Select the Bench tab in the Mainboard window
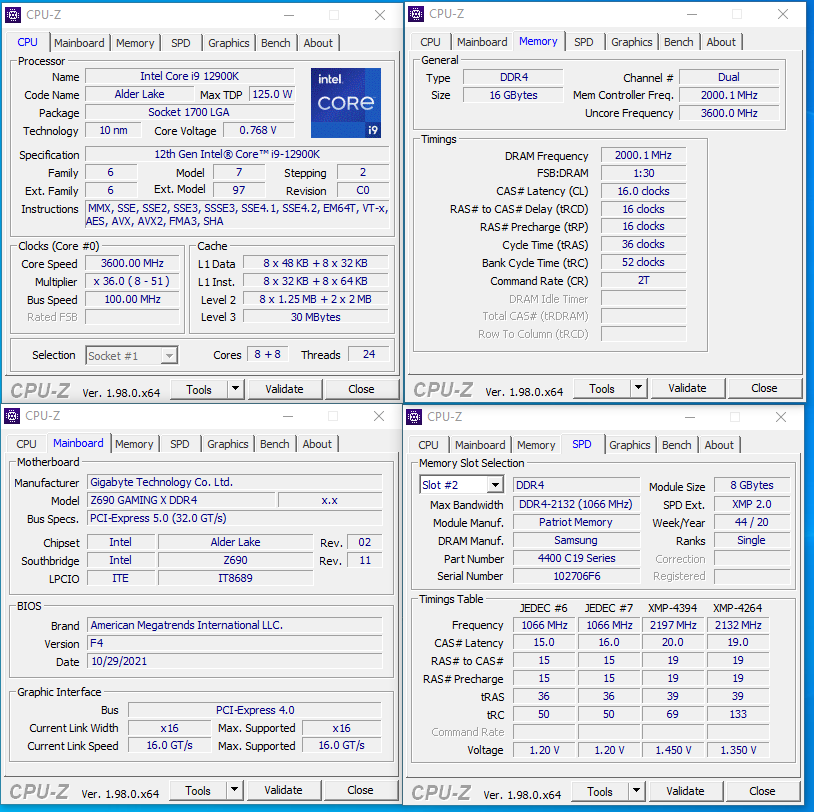Screen dimensions: 814x812 coord(275,444)
